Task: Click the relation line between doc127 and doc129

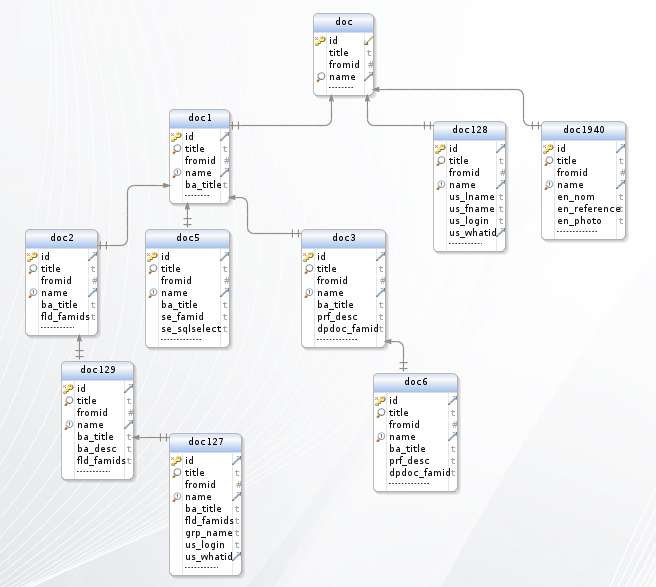Action: (151, 438)
